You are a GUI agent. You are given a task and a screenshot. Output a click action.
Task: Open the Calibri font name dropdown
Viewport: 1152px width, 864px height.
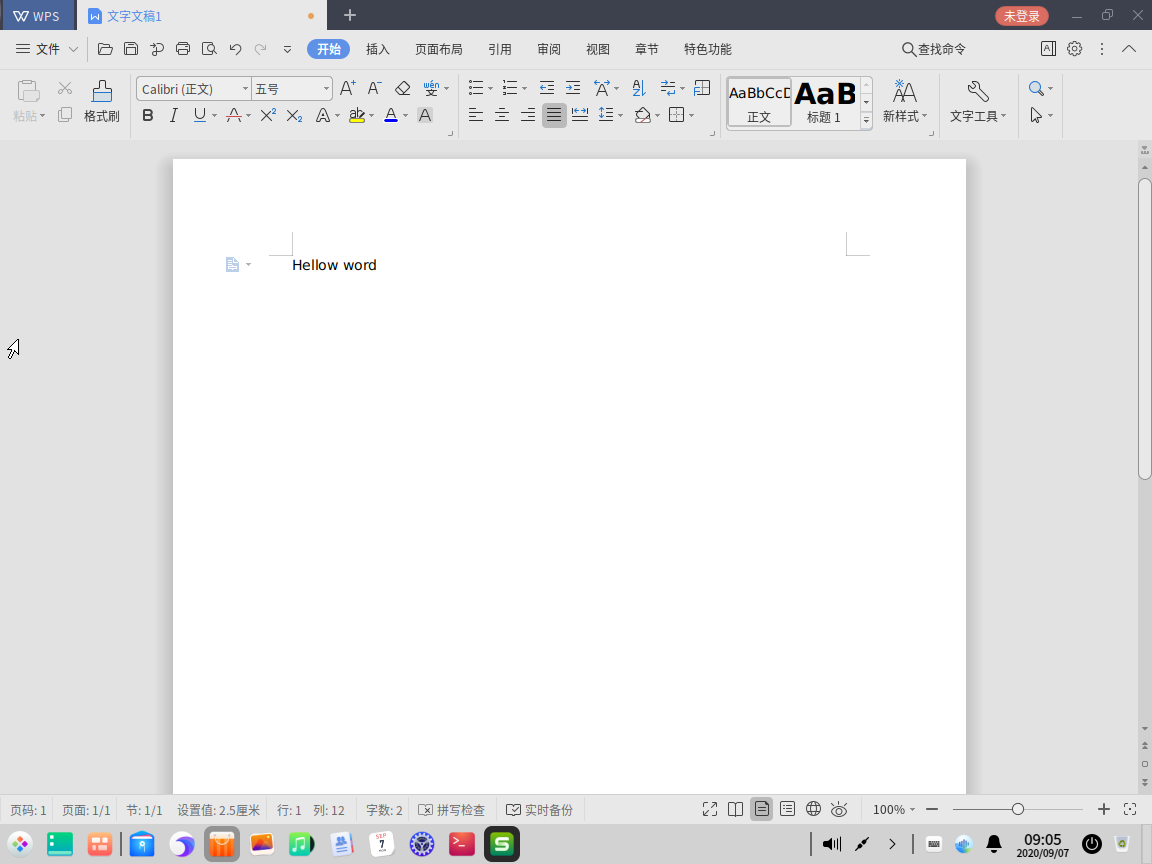click(x=245, y=89)
